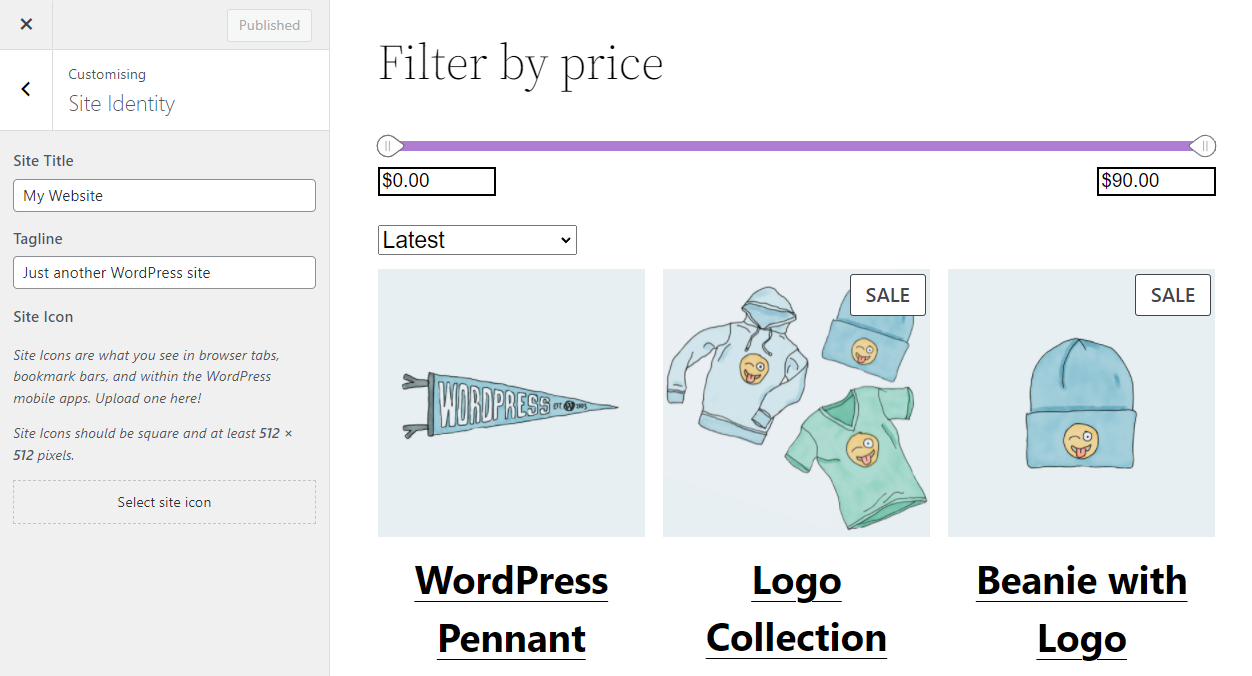Open the Beanie with Logo product image
The image size is (1252, 676).
tap(1081, 403)
